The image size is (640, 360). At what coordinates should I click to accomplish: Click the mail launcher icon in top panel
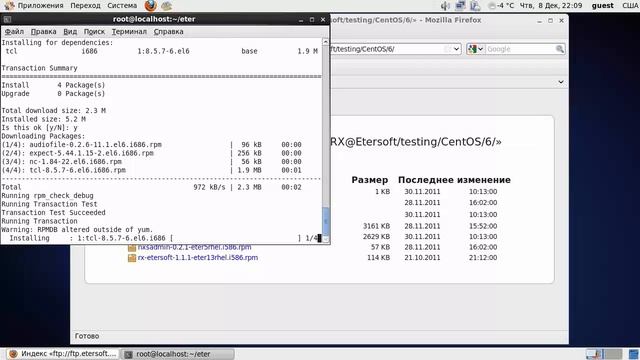point(166,6)
